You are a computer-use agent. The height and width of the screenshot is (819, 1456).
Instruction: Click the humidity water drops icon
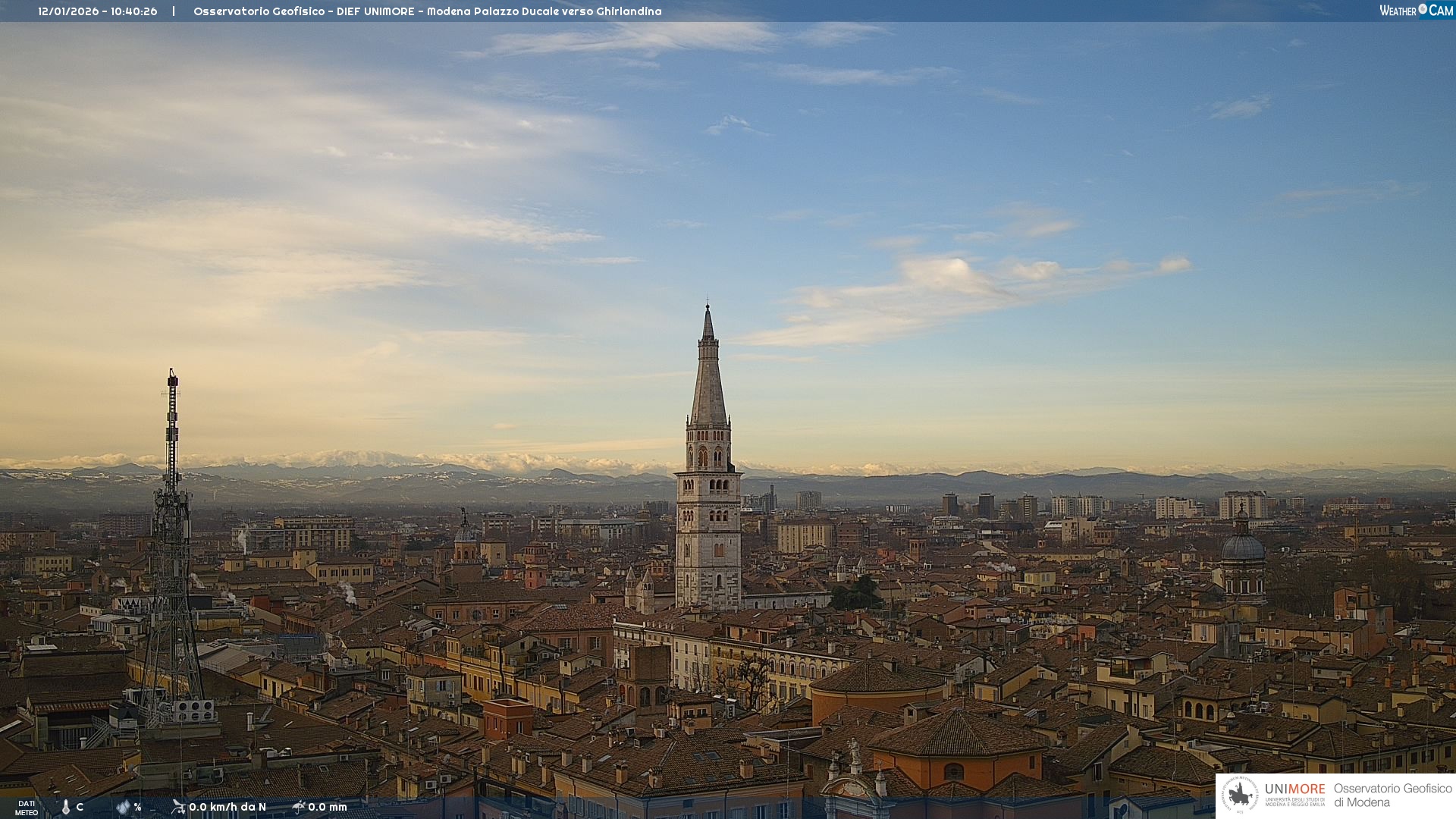(123, 807)
